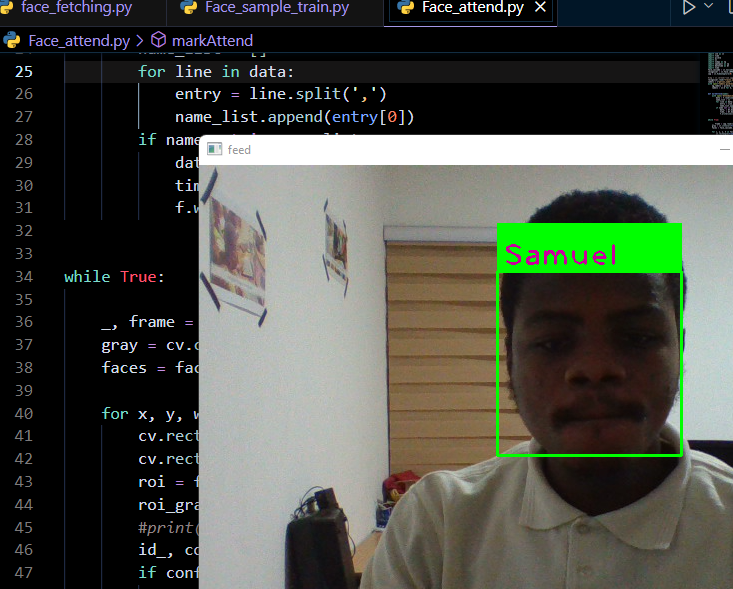Click the 'id_' variable on line 46

pyautogui.click(x=151, y=550)
